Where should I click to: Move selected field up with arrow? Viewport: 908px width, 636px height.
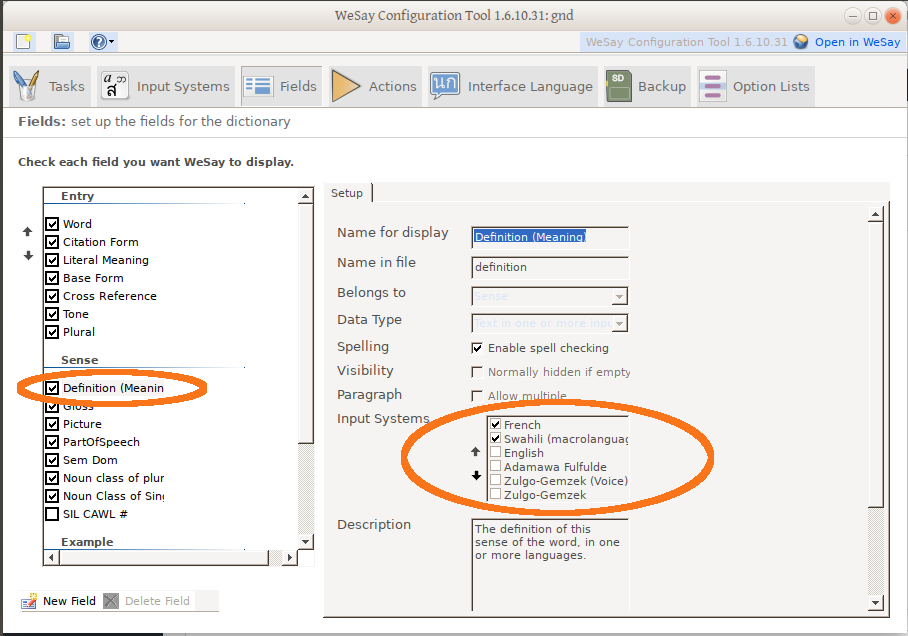[28, 232]
